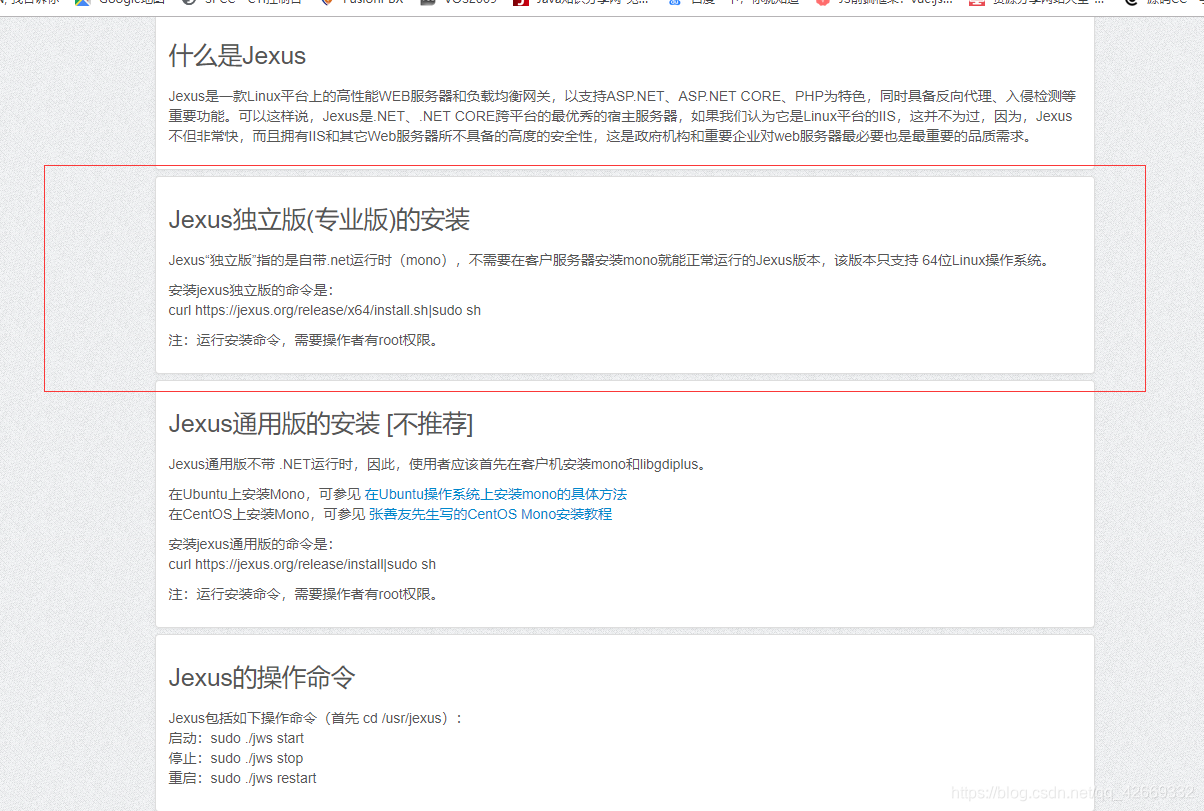Click '在Ubuntu上安装Mono，可参见' text
The height and width of the screenshot is (811, 1204).
(265, 494)
